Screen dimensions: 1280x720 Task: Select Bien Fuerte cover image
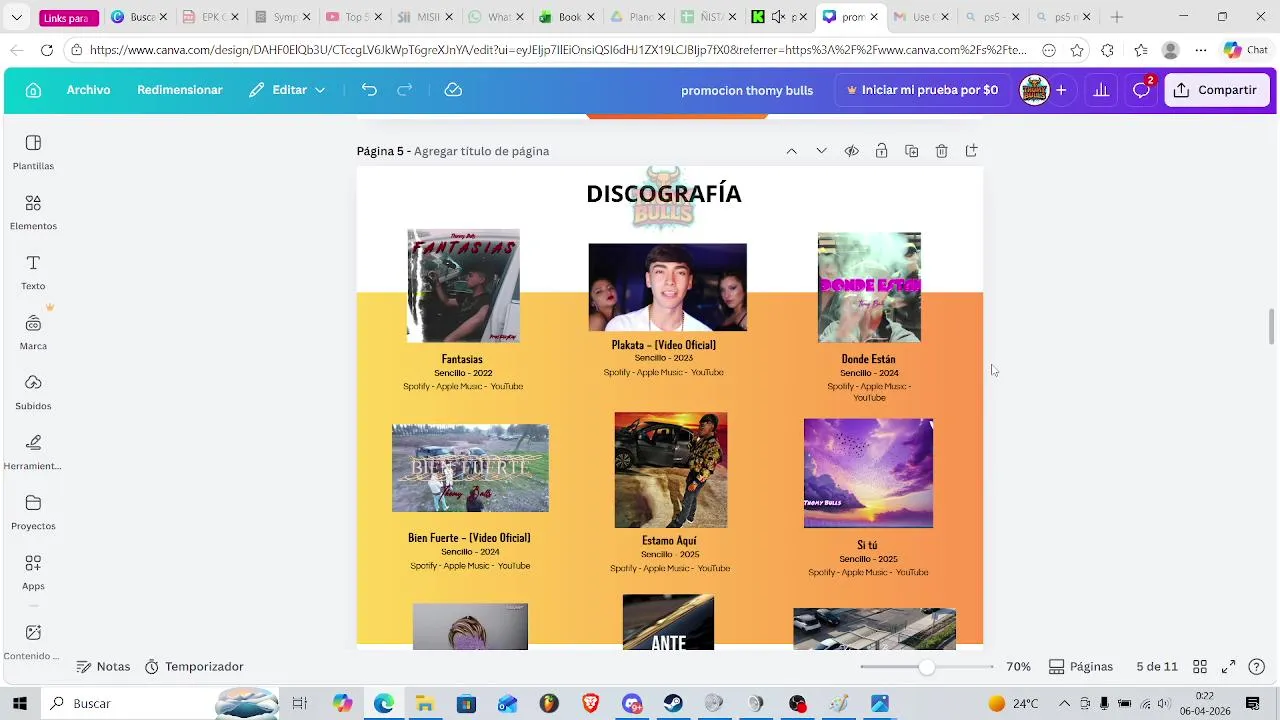click(470, 468)
